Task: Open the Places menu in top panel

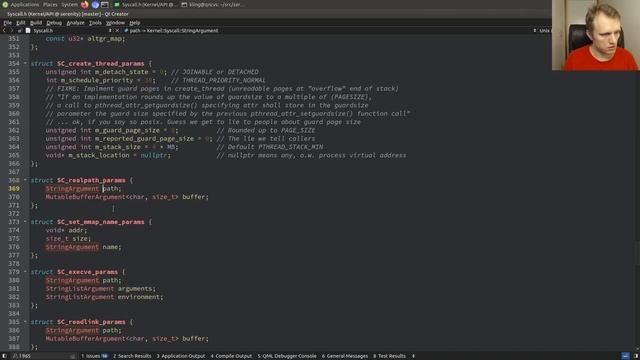Action: point(50,4)
